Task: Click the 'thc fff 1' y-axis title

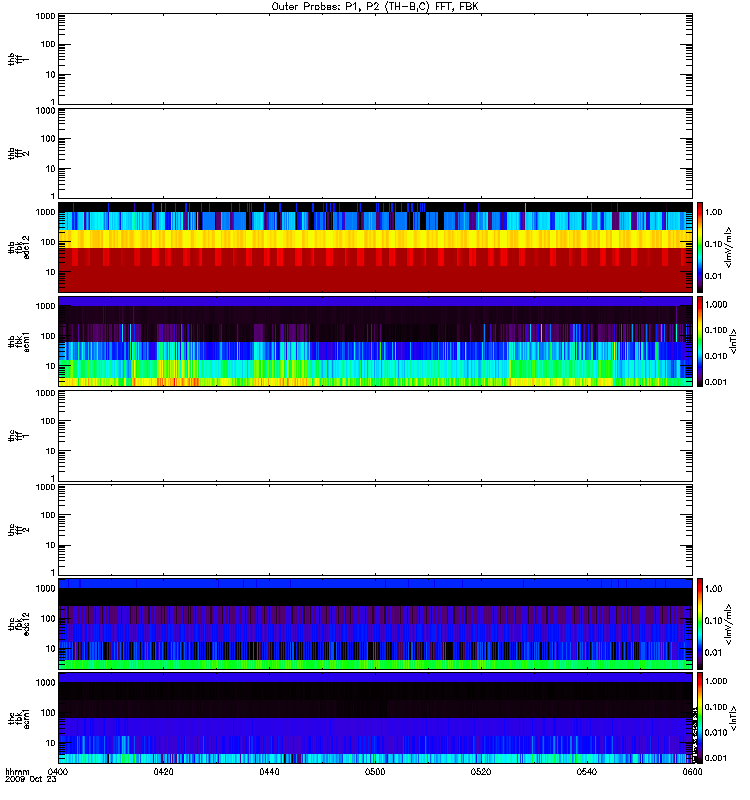Action: pos(18,436)
